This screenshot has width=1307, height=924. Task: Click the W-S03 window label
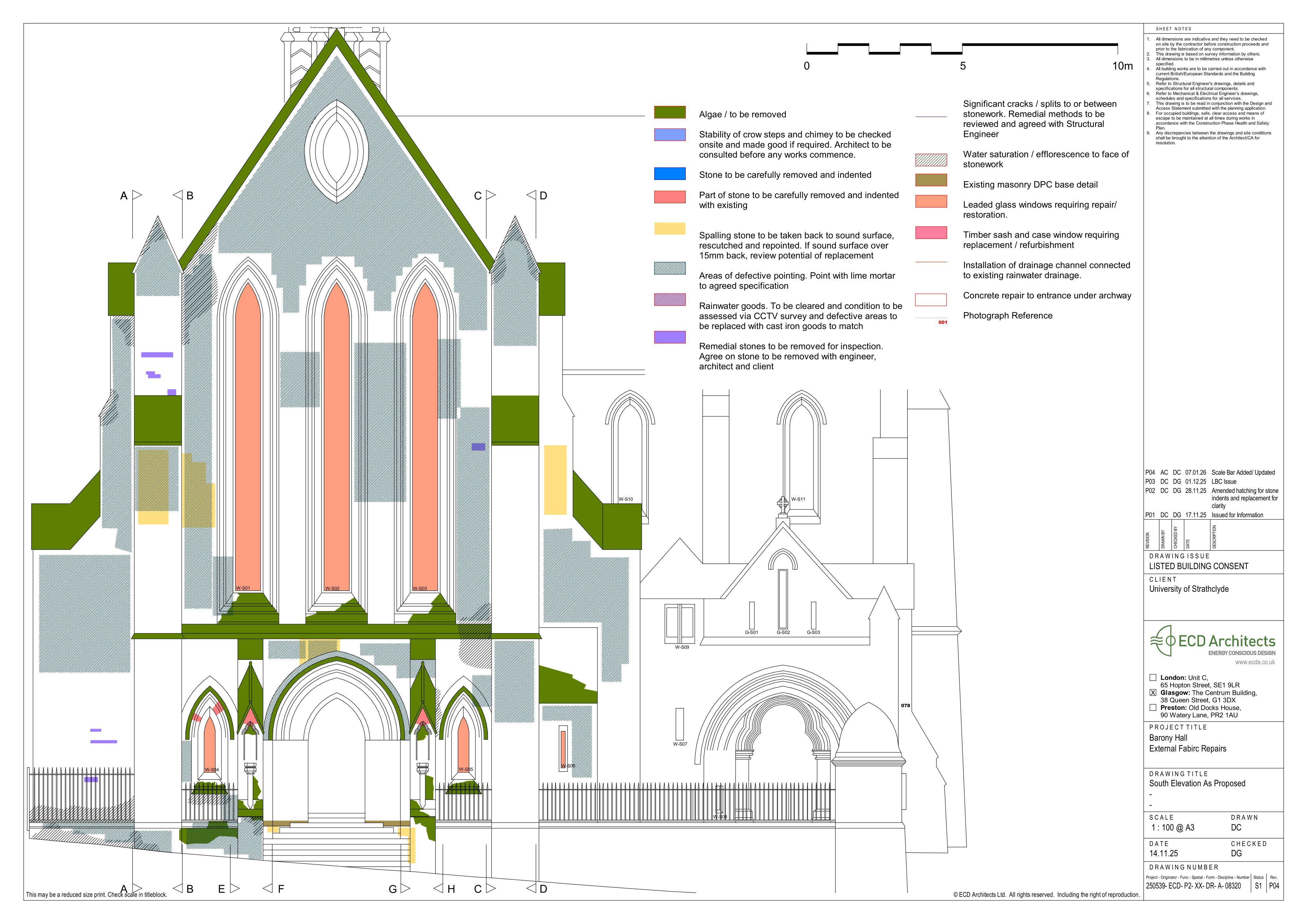[420, 588]
